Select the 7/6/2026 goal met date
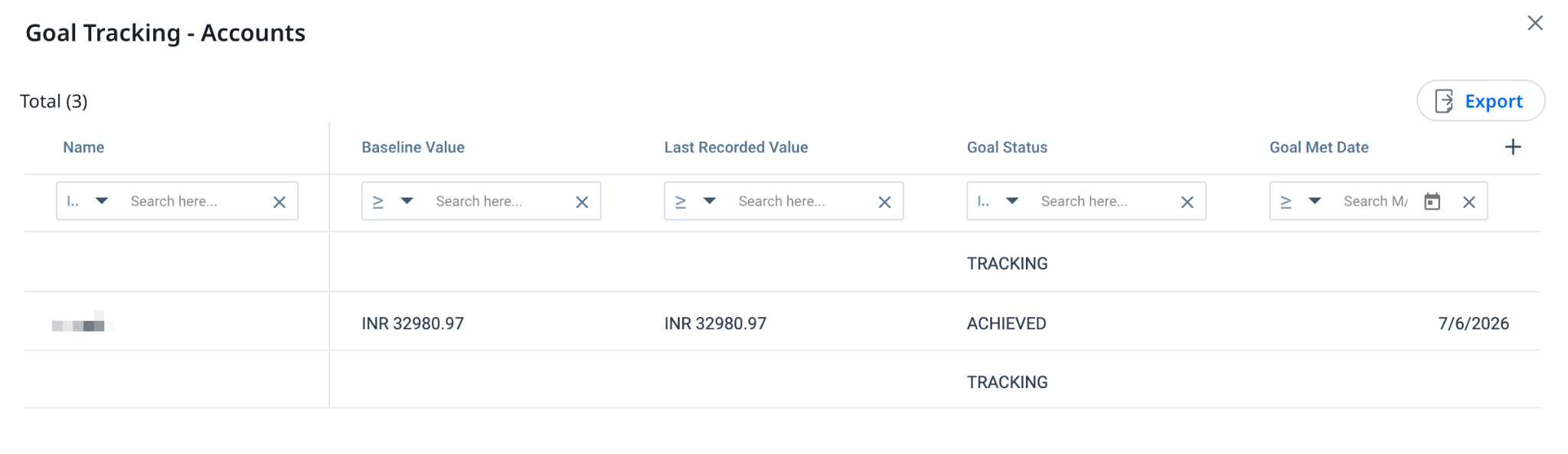Viewport: 1568px width, 454px height. click(1473, 323)
